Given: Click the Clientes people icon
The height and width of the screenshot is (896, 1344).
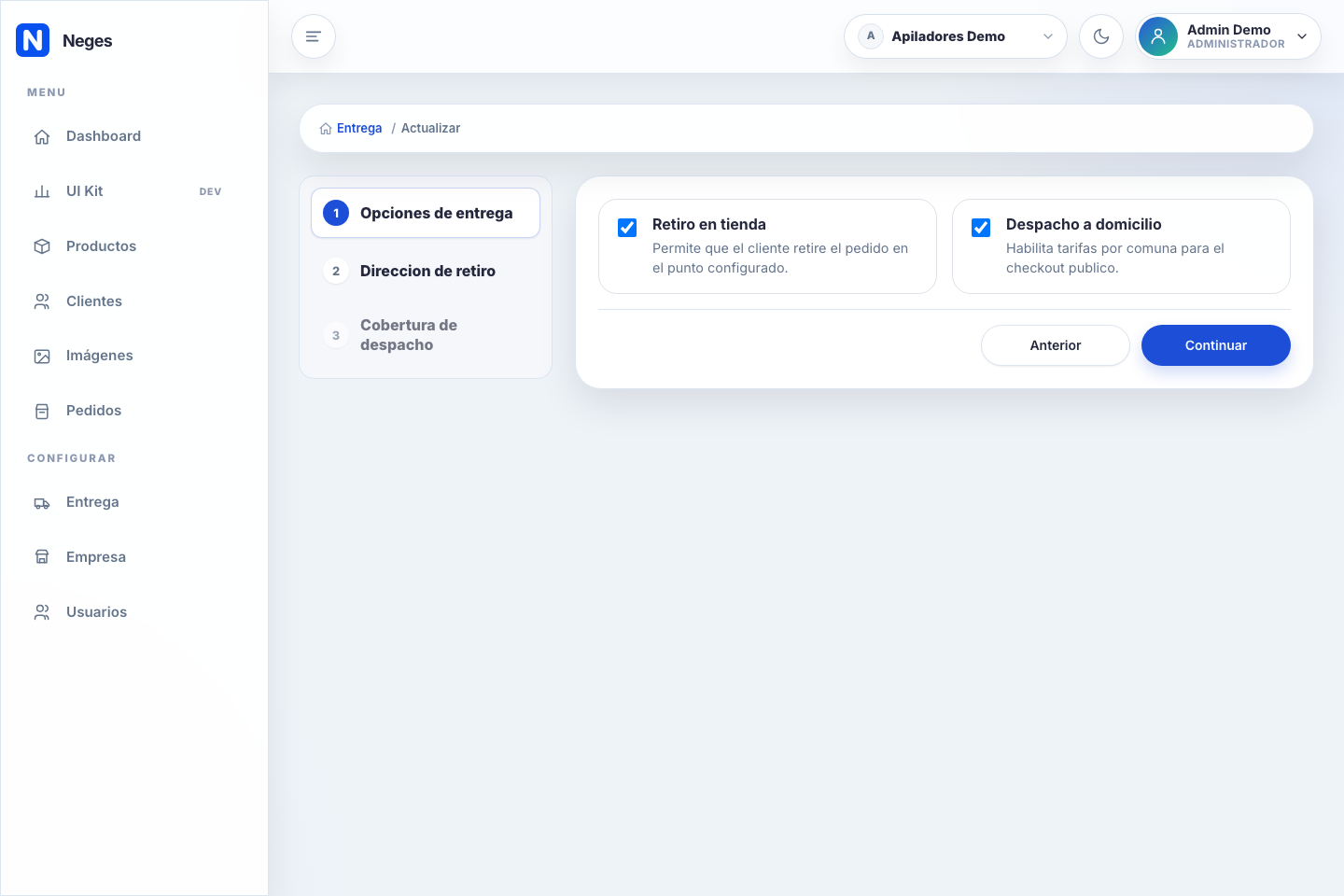Looking at the screenshot, I should (42, 301).
